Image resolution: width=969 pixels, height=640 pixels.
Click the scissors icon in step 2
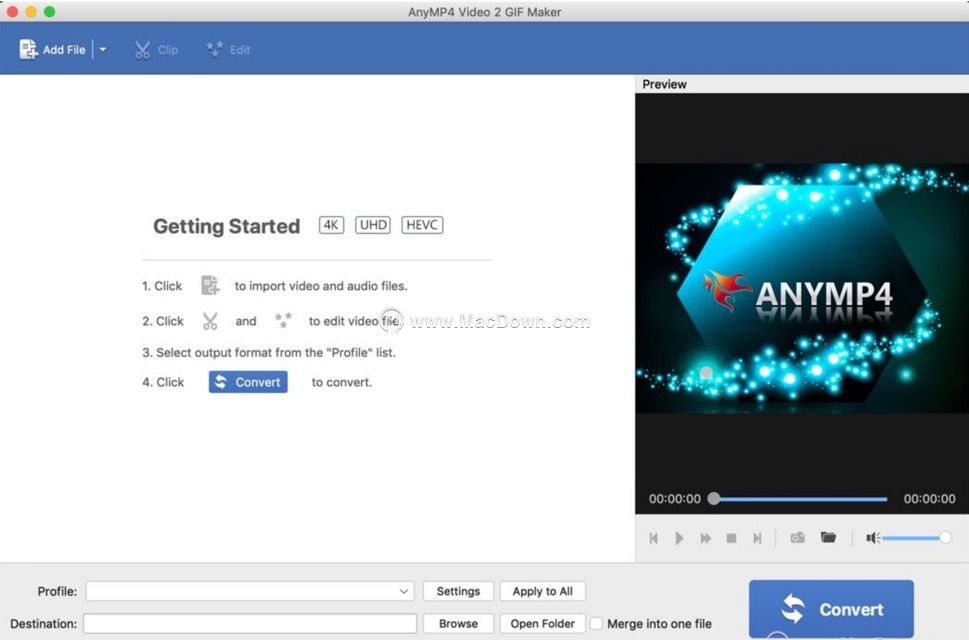tap(210, 321)
